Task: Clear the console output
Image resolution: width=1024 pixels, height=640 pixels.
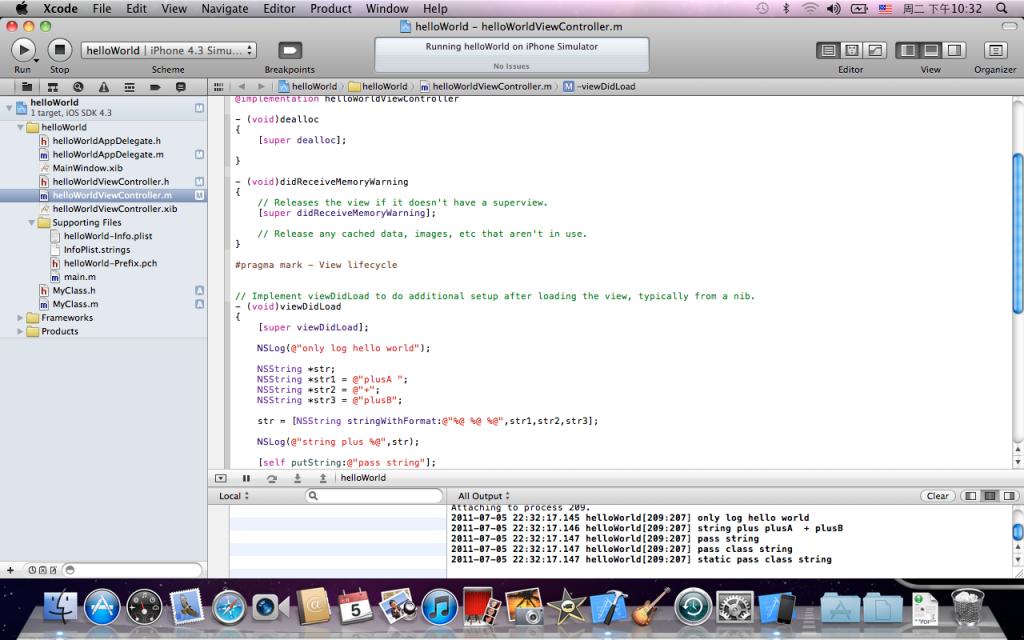Action: coord(938,496)
